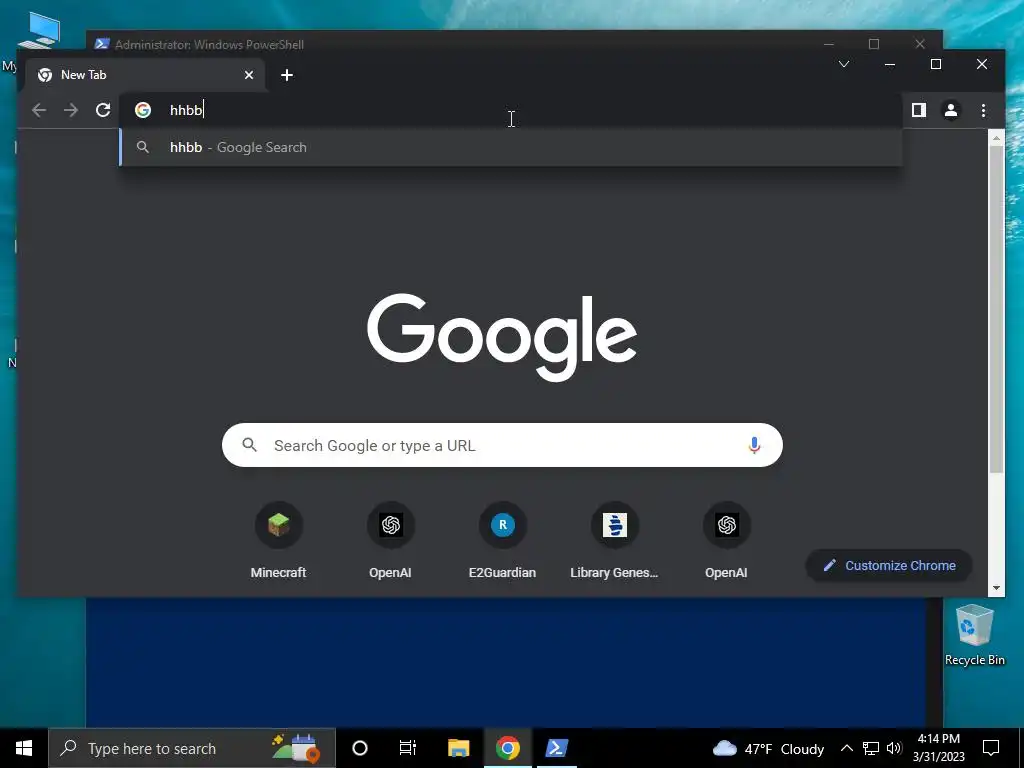Switch to PowerShell from taskbar
This screenshot has height=768, width=1024.
pos(556,748)
